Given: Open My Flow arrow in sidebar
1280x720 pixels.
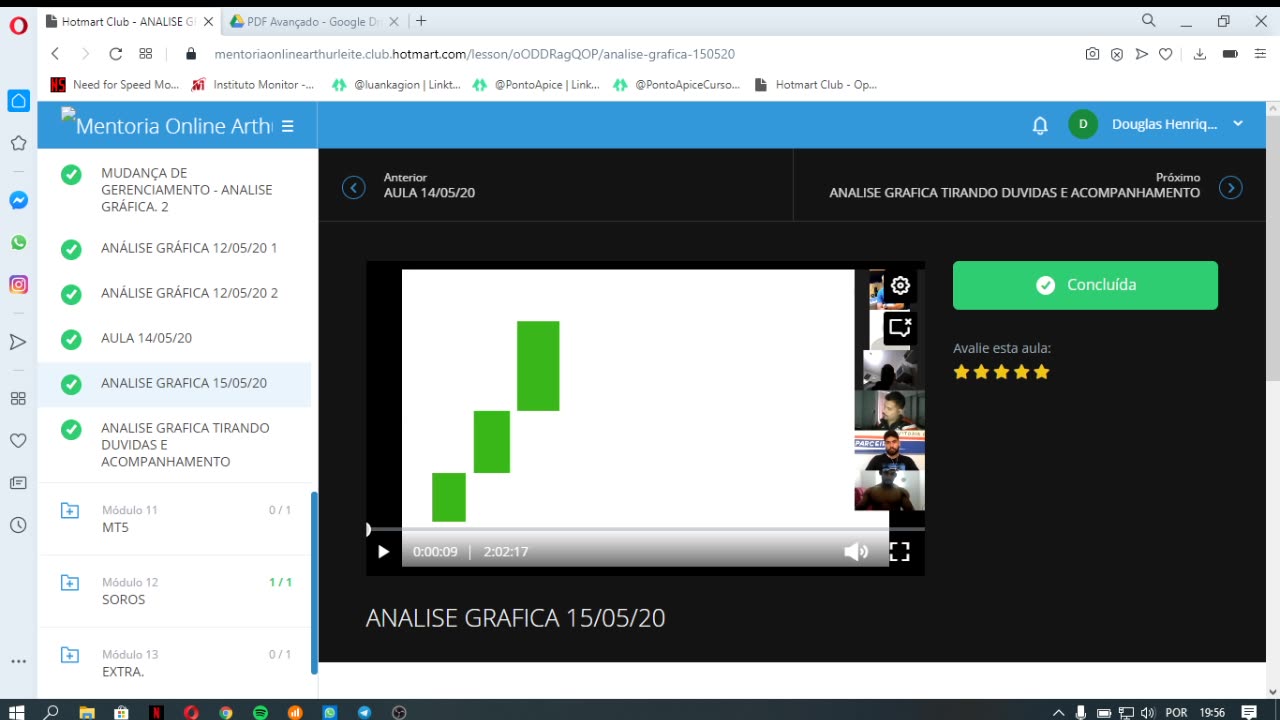Looking at the screenshot, I should point(18,342).
